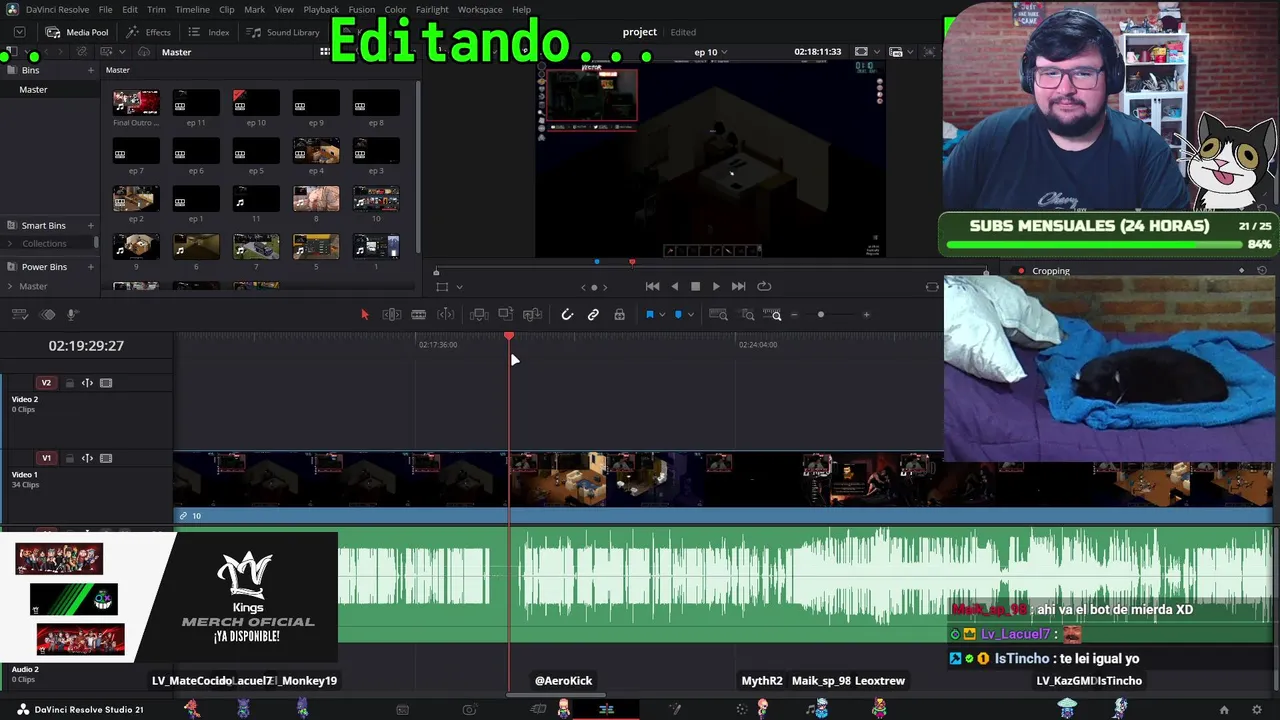The width and height of the screenshot is (1280, 720).
Task: Toggle loop playback
Action: pyautogui.click(x=764, y=286)
